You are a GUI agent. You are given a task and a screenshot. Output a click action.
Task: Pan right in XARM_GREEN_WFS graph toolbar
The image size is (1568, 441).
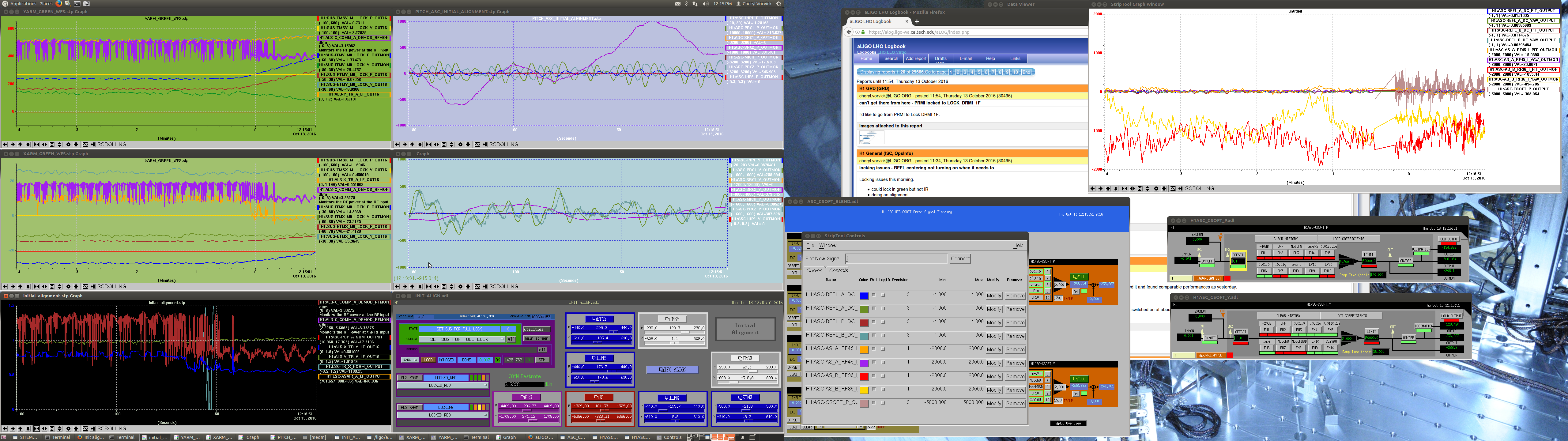pyautogui.click(x=13, y=286)
